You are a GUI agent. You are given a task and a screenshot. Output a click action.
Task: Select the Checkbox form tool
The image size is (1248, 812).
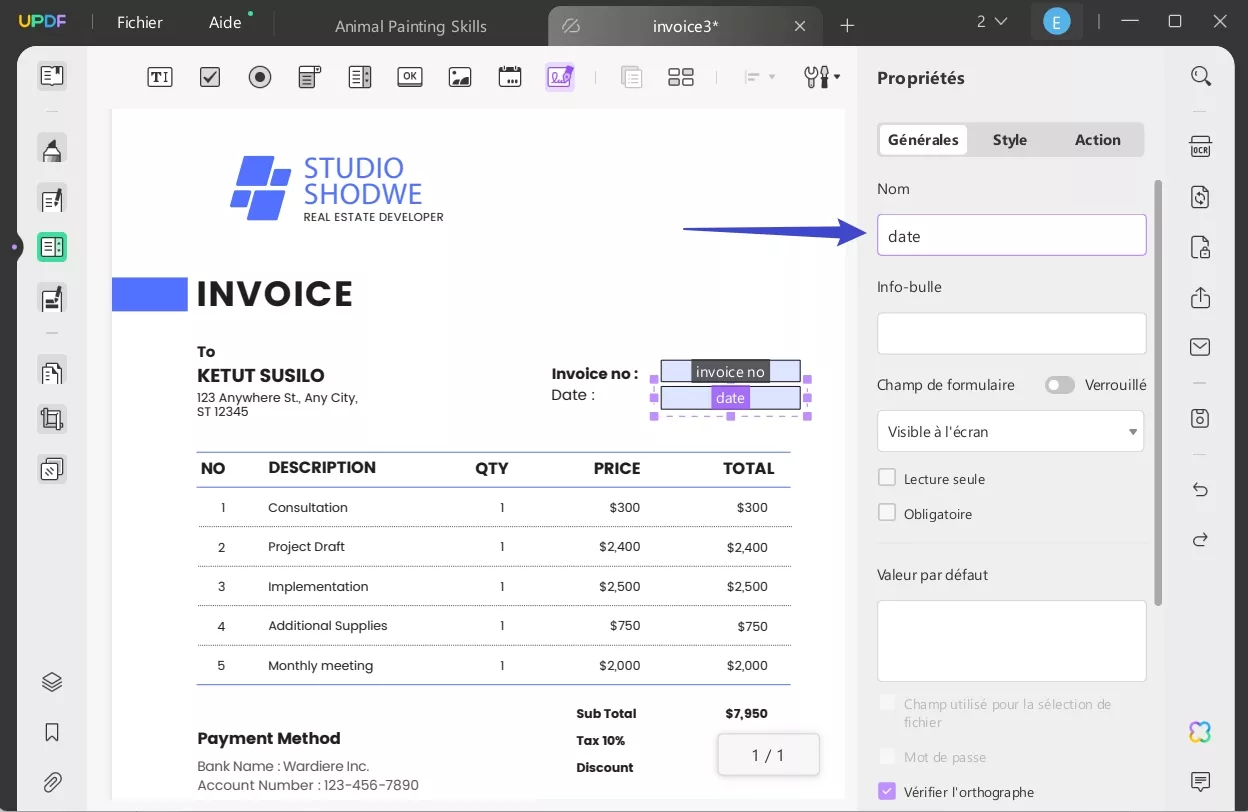(x=210, y=77)
